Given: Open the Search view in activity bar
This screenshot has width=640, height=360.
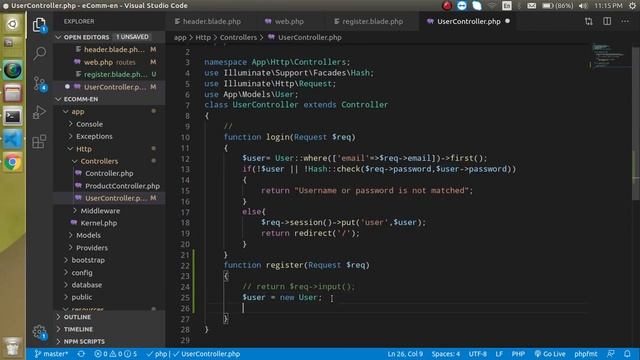Looking at the screenshot, I should pos(39,53).
